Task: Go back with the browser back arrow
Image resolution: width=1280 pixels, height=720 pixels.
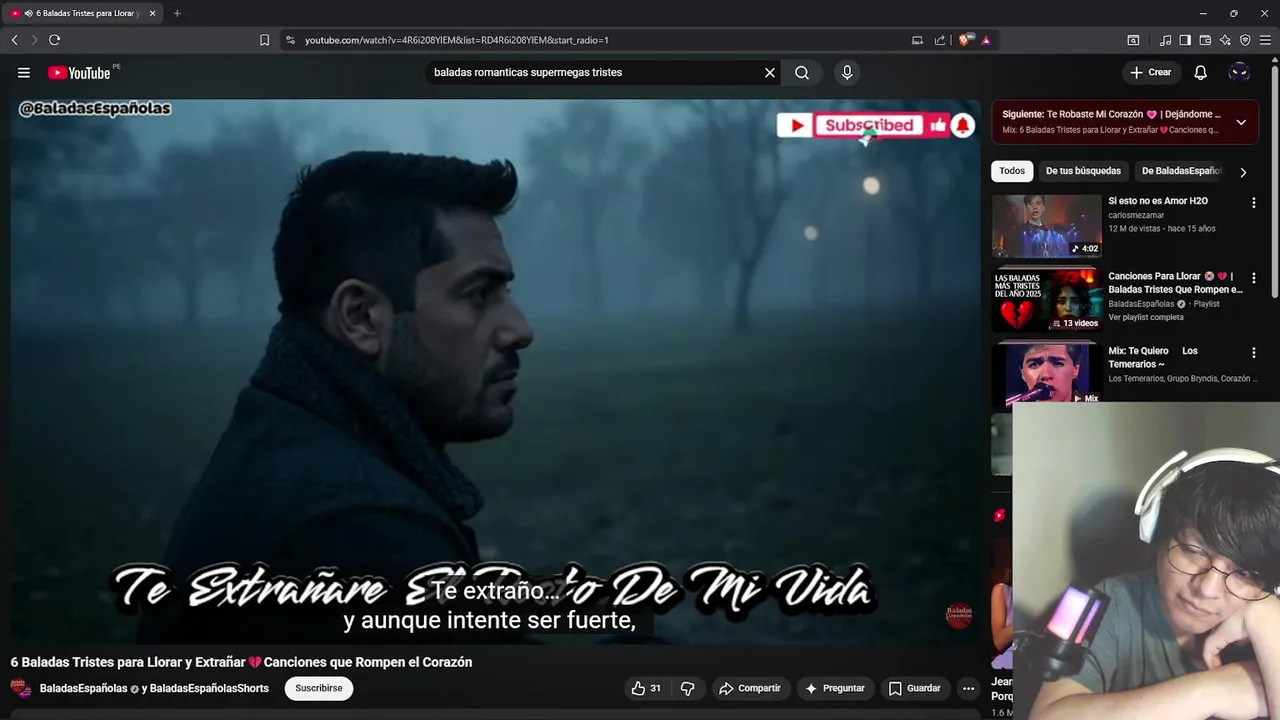Action: point(14,40)
